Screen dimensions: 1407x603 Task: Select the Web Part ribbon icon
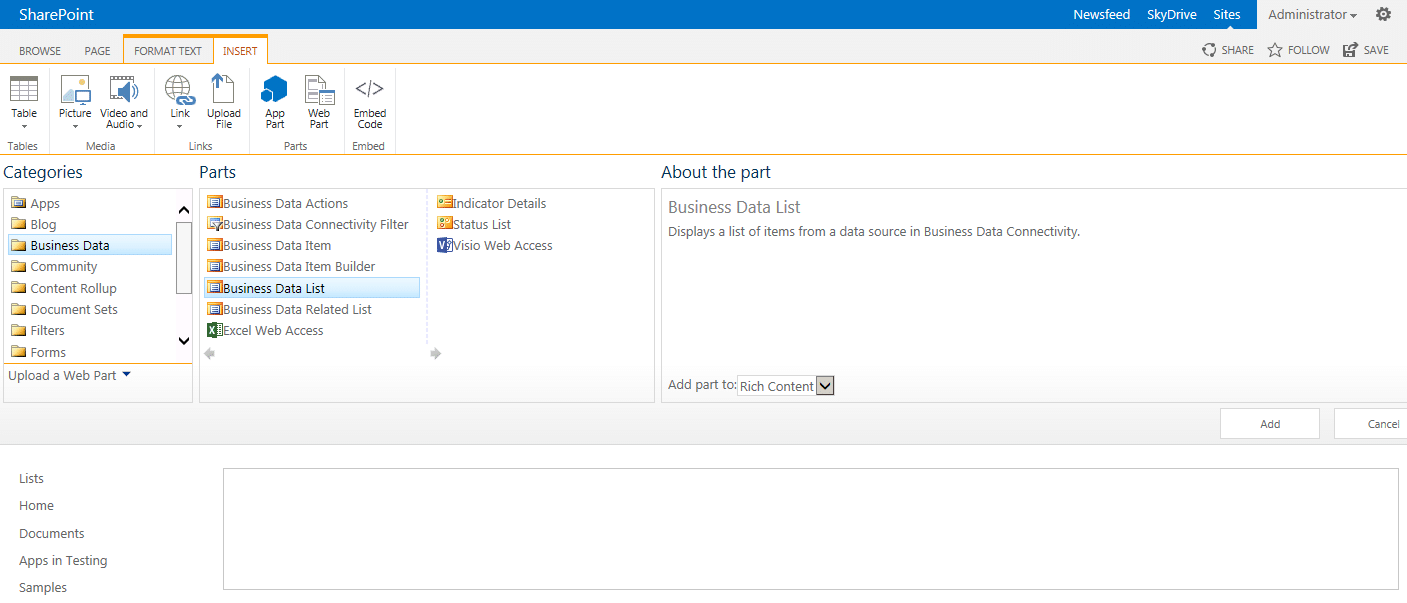coord(319,89)
